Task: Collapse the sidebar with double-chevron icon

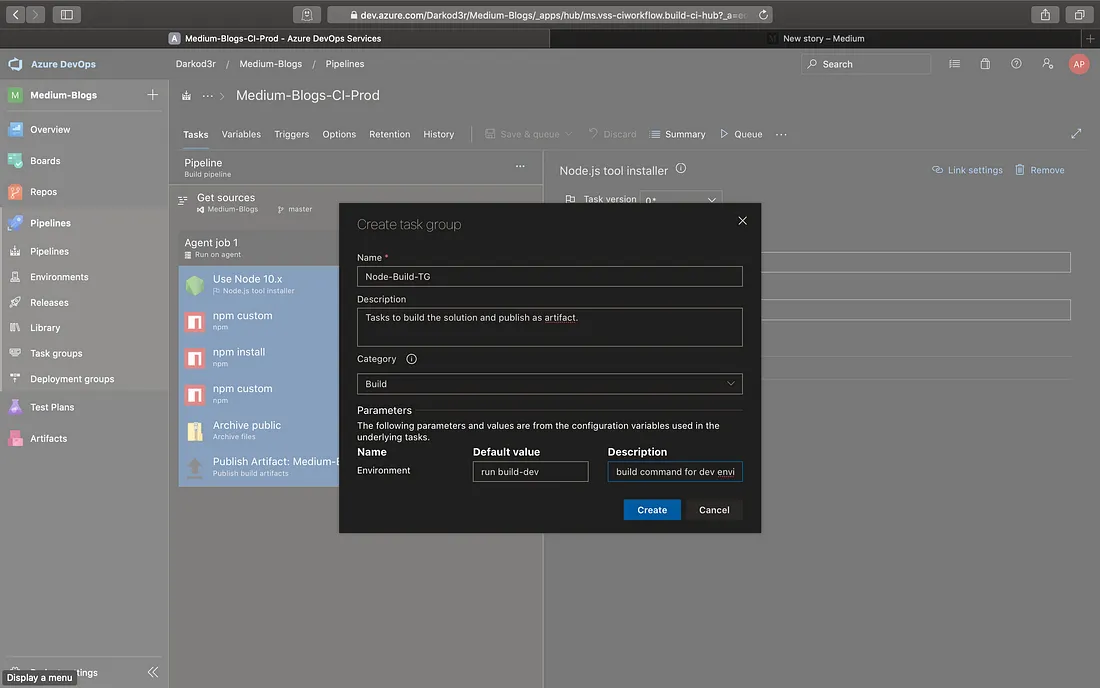Action: coord(153,672)
